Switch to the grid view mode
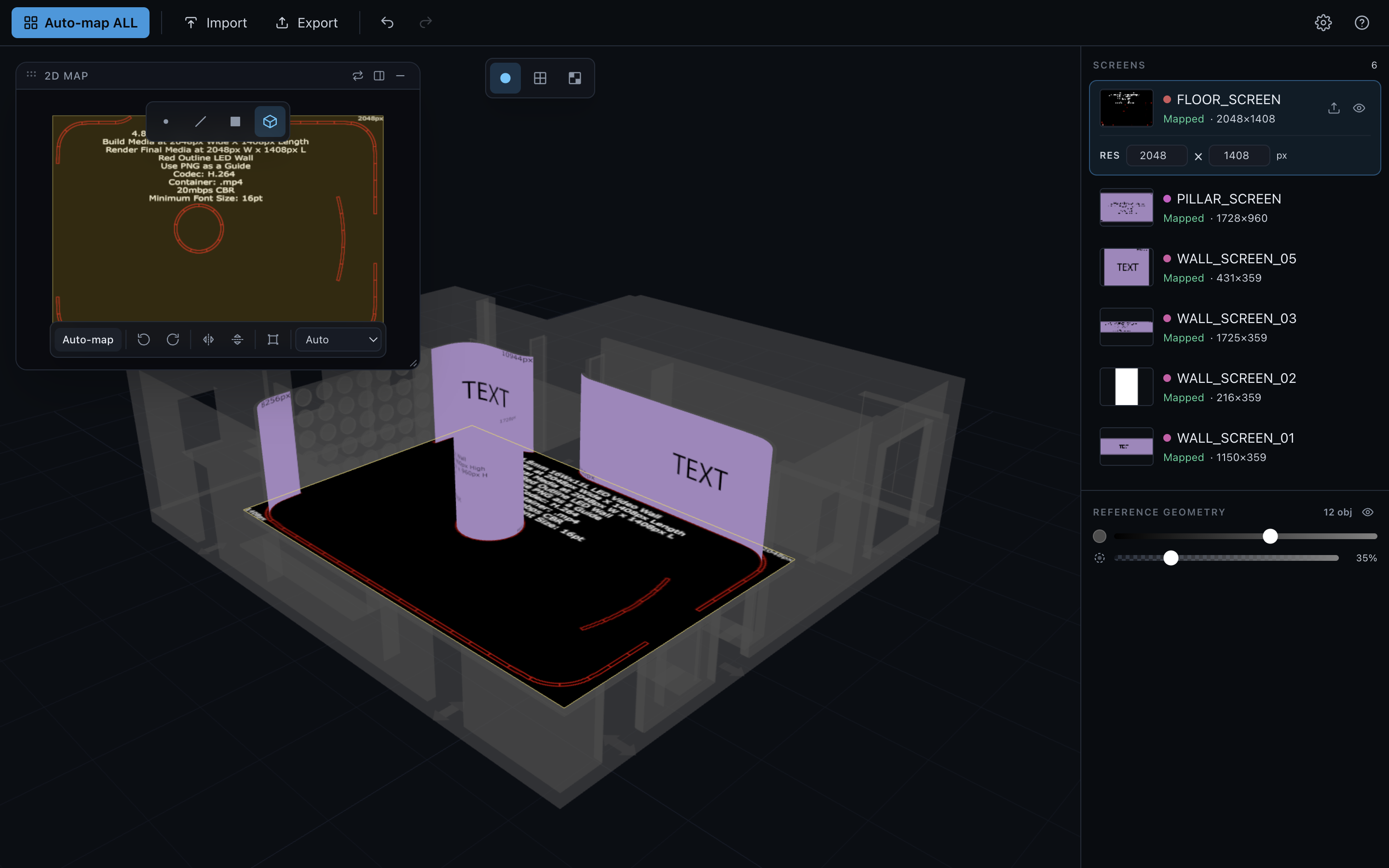1389x868 pixels. [540, 78]
